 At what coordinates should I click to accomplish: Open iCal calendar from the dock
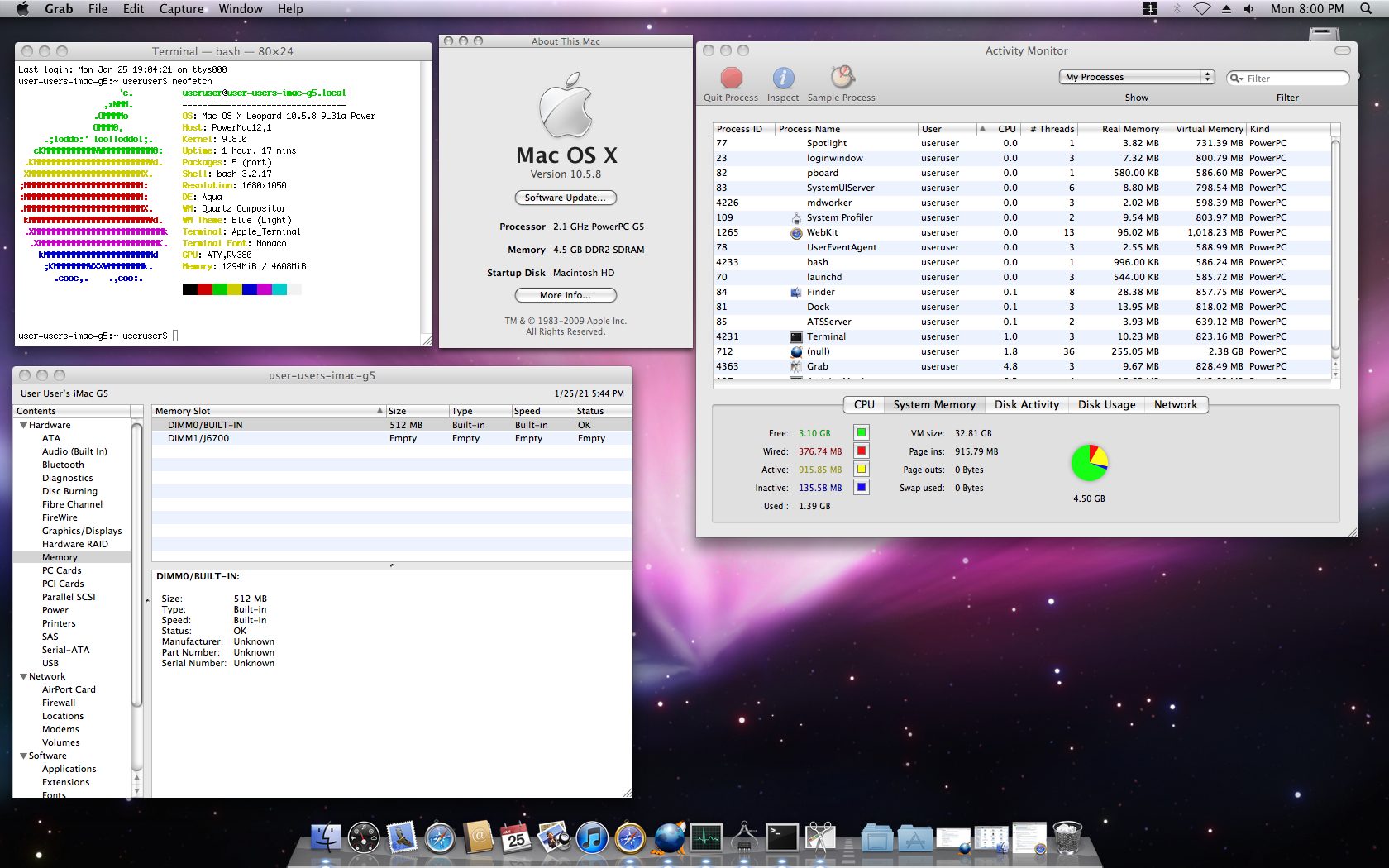tap(516, 838)
